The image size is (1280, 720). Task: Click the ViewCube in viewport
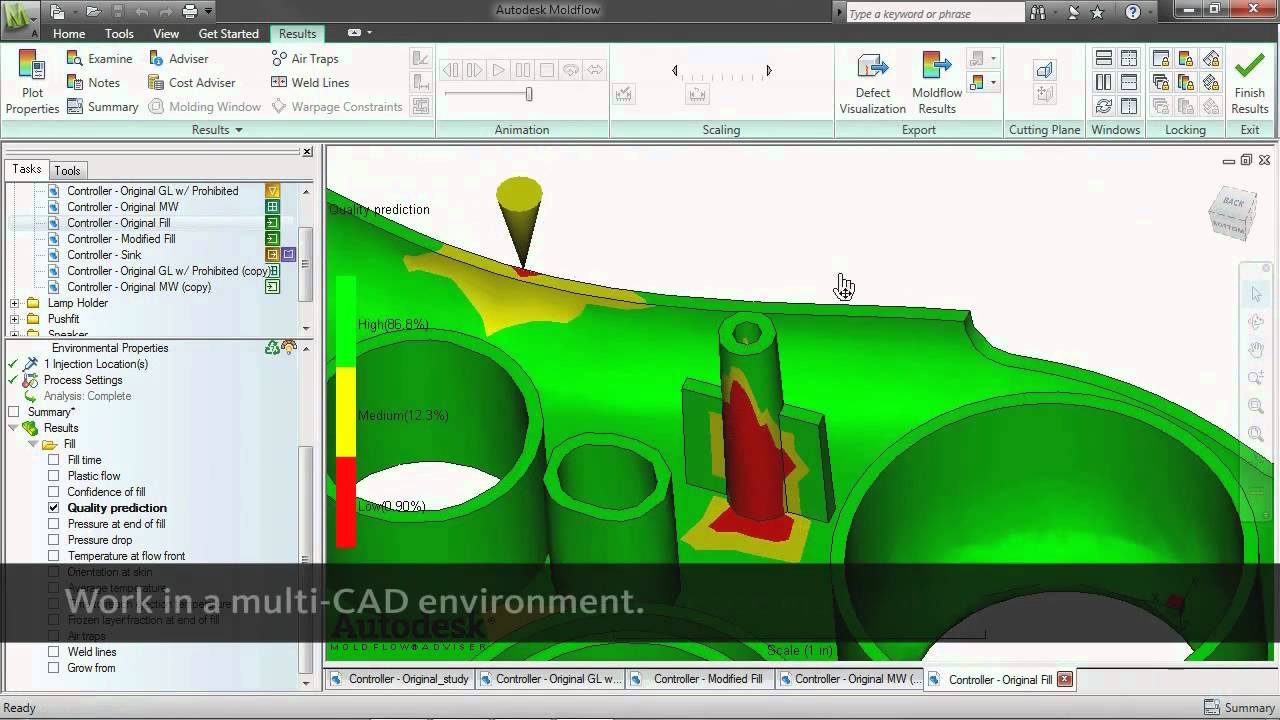point(1231,213)
